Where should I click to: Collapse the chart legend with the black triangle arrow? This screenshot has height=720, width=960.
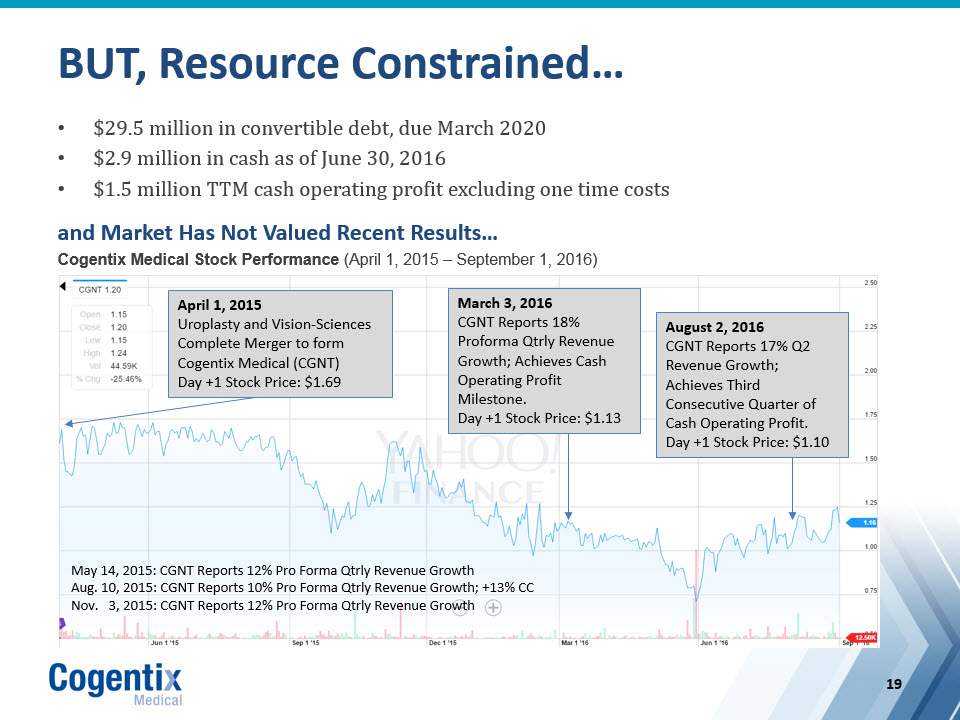tap(62, 287)
